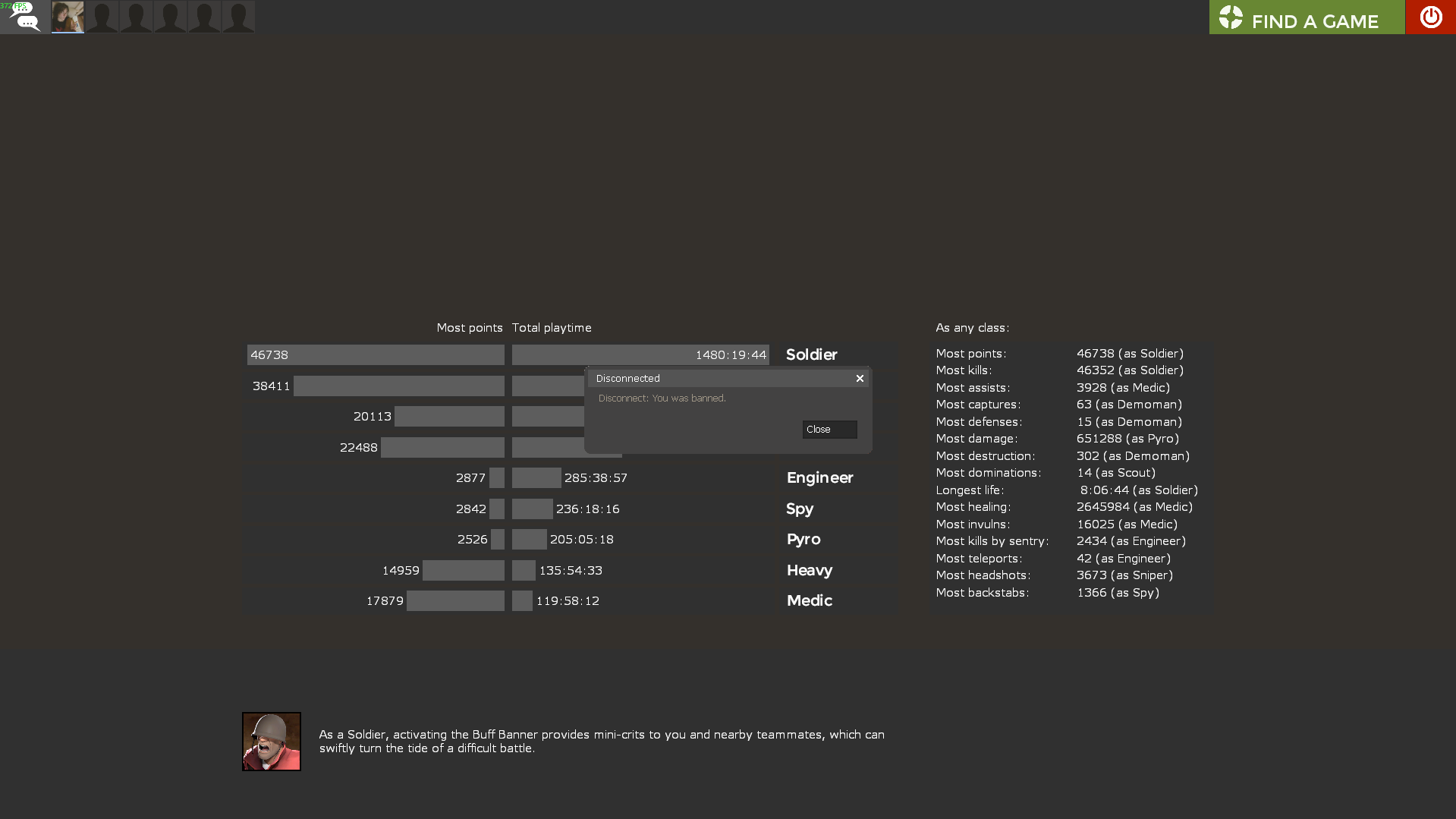Click the 119:58:12 Medic playtime
Viewport: 1456px width, 819px height.
(568, 600)
